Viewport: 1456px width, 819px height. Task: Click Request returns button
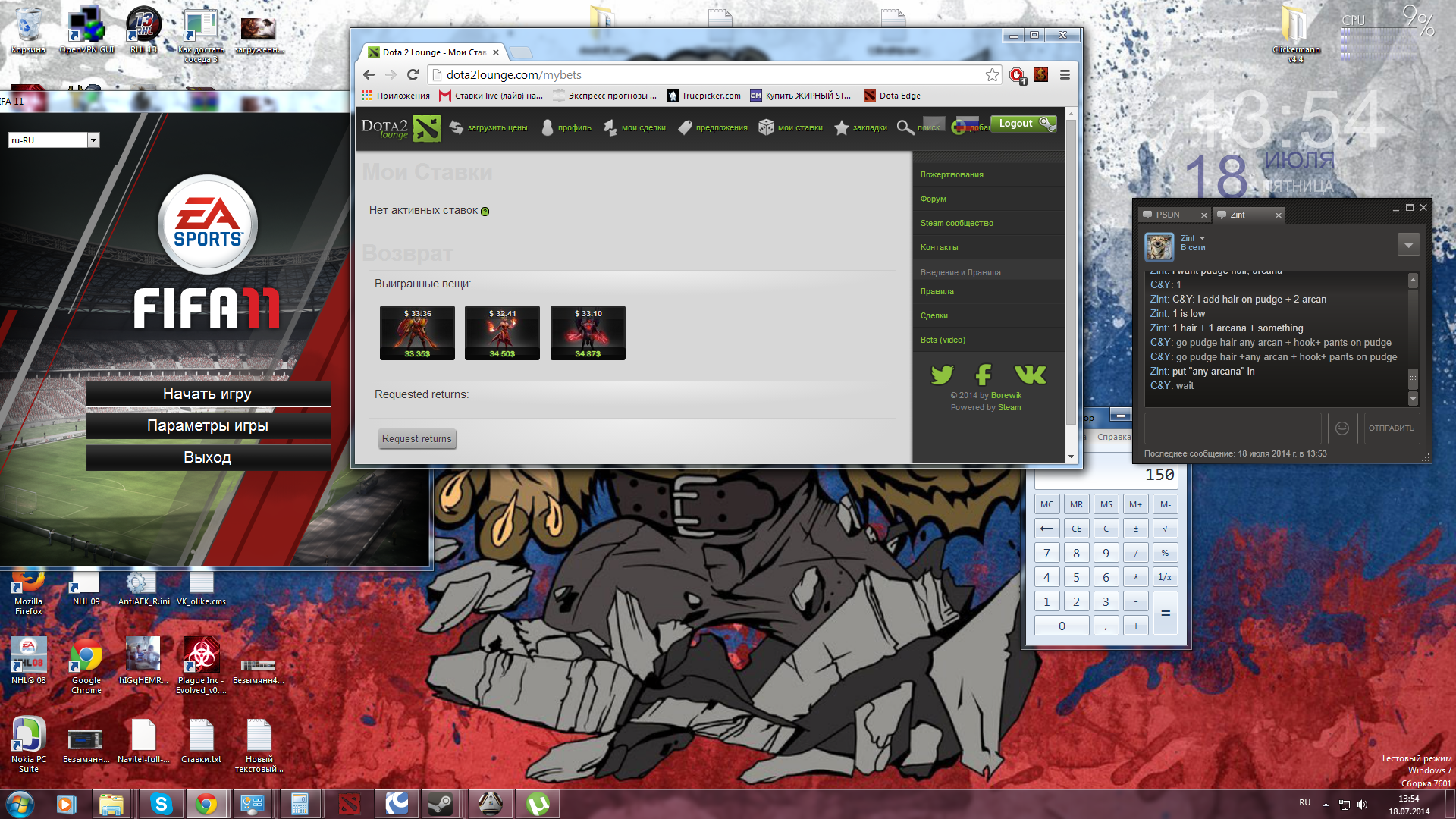417,439
